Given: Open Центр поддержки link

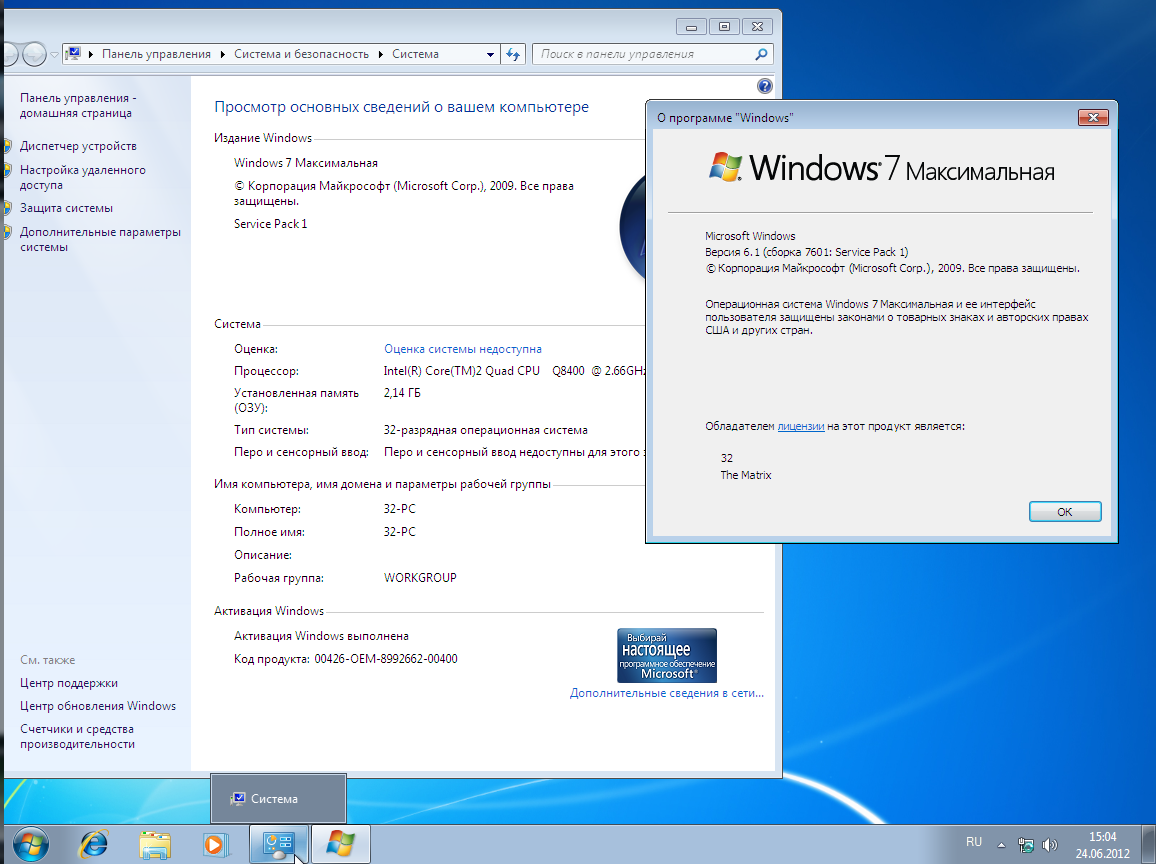Looking at the screenshot, I should 69,683.
